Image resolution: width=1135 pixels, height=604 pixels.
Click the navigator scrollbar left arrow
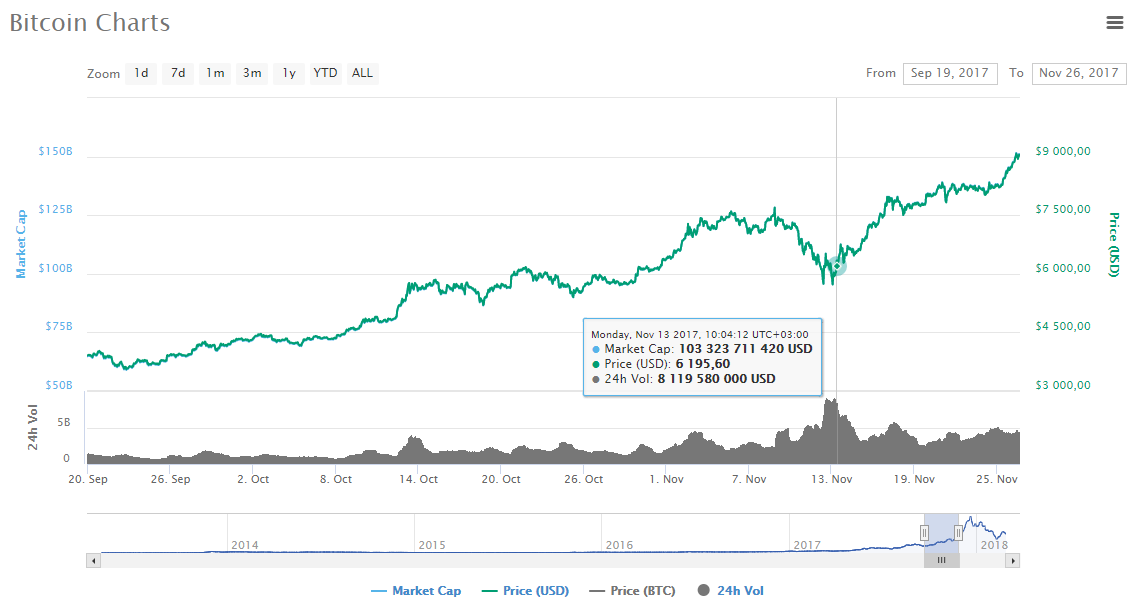(x=93, y=561)
